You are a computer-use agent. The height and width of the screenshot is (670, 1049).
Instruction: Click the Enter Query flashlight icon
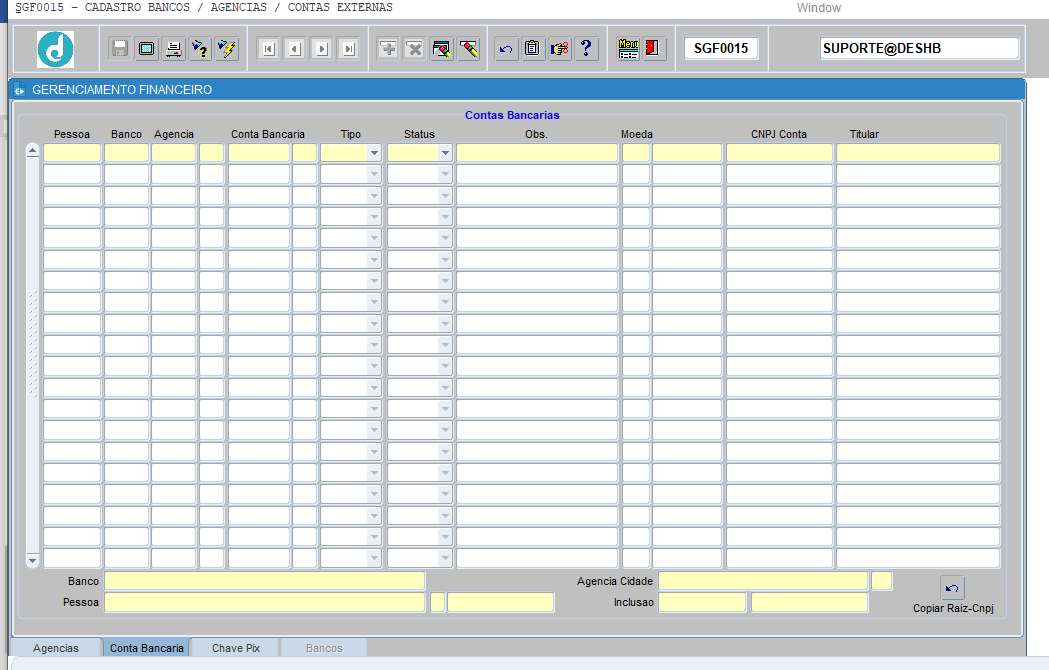pyautogui.click(x=200, y=49)
